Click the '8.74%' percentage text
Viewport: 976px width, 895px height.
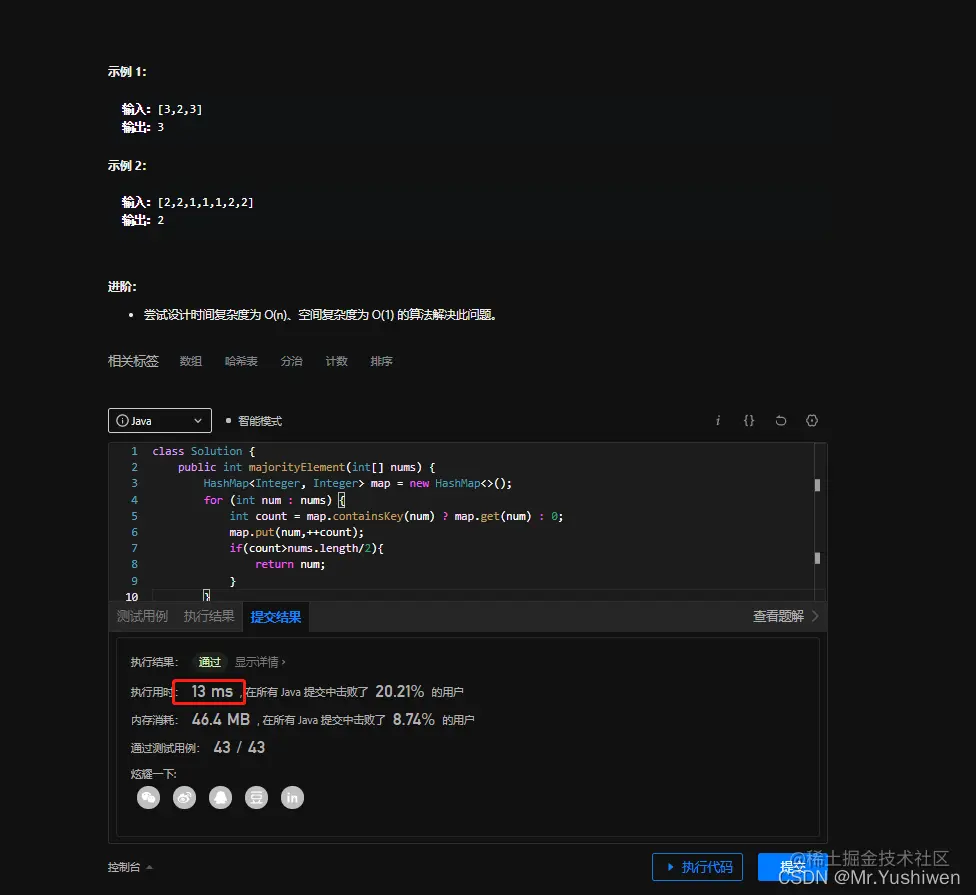pyautogui.click(x=413, y=719)
